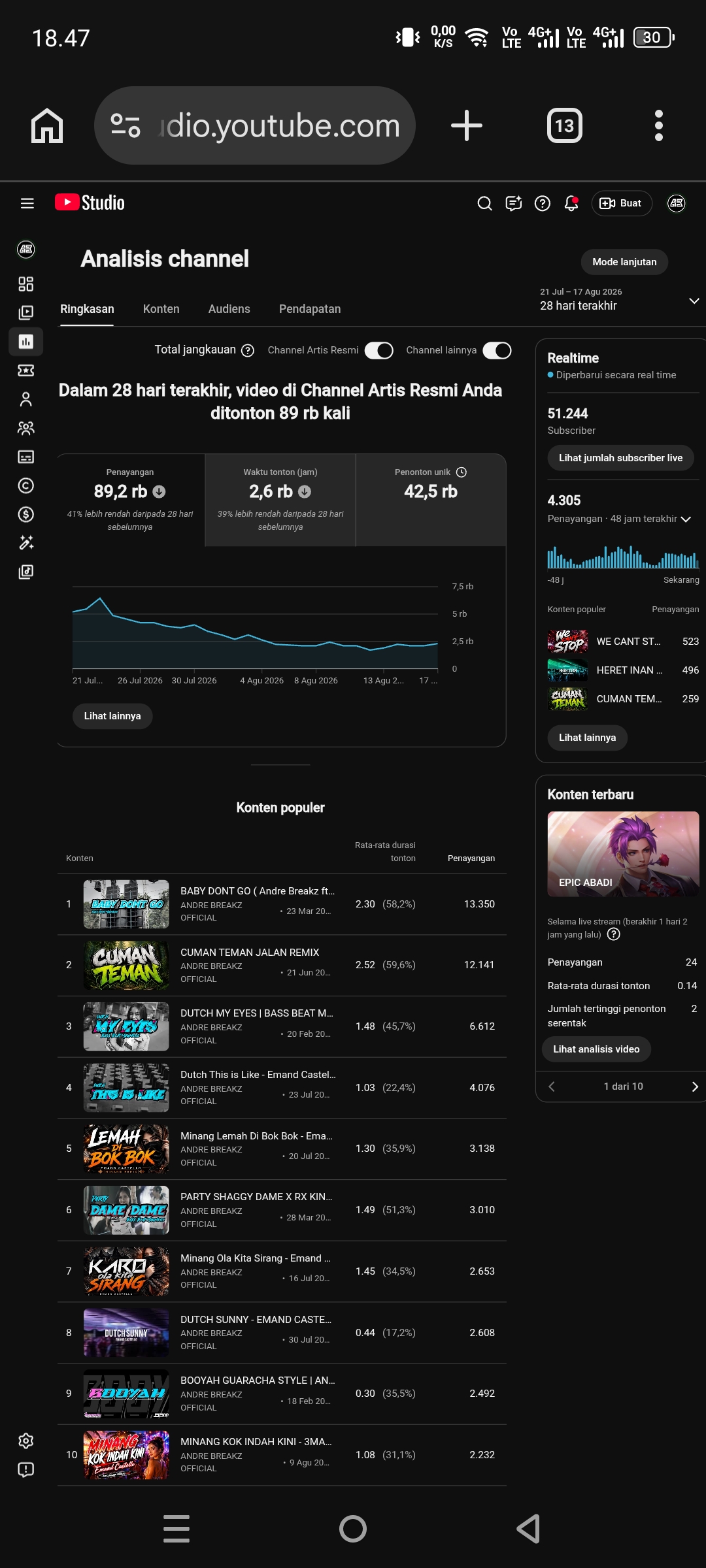
Task: Click Lihat jumlah subscriber live
Action: 620,458
